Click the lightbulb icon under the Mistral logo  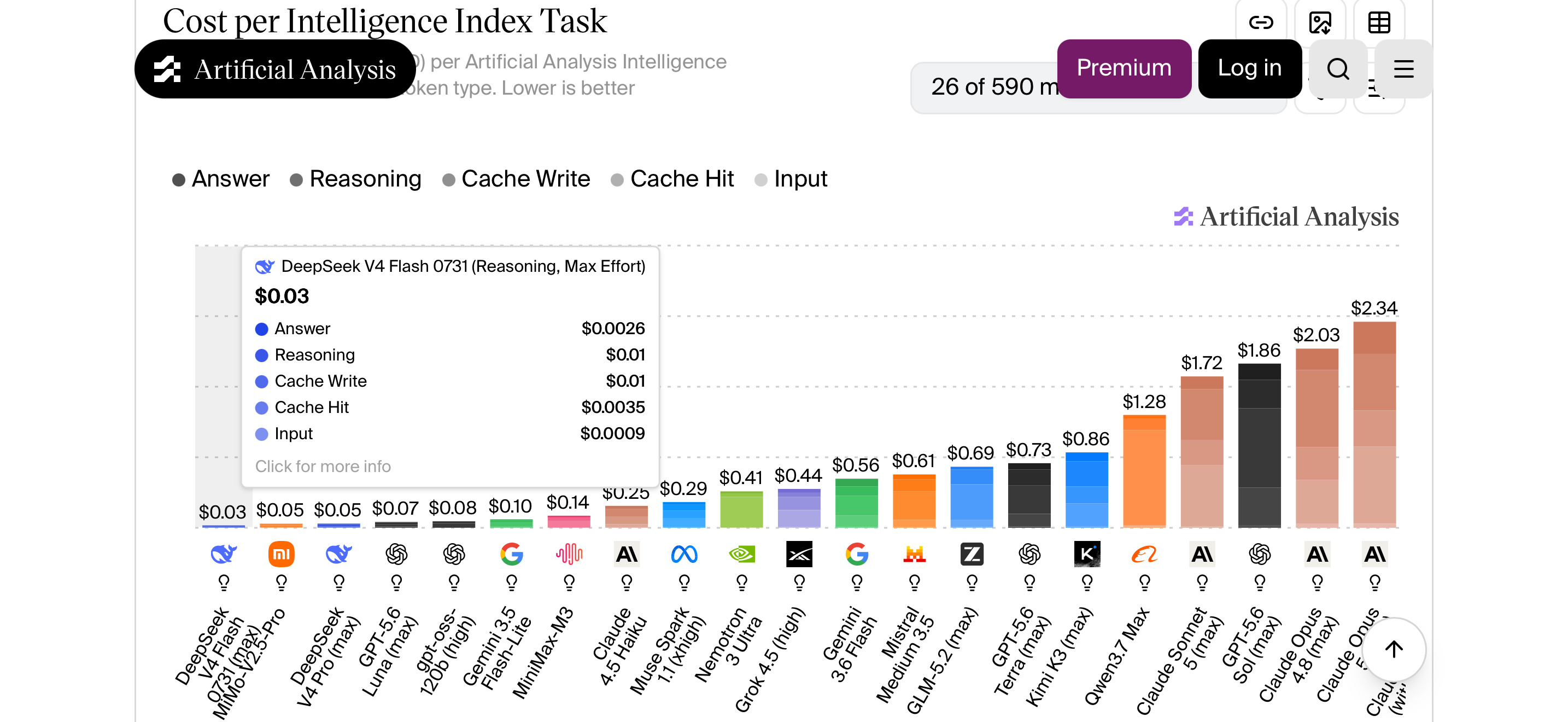[914, 583]
